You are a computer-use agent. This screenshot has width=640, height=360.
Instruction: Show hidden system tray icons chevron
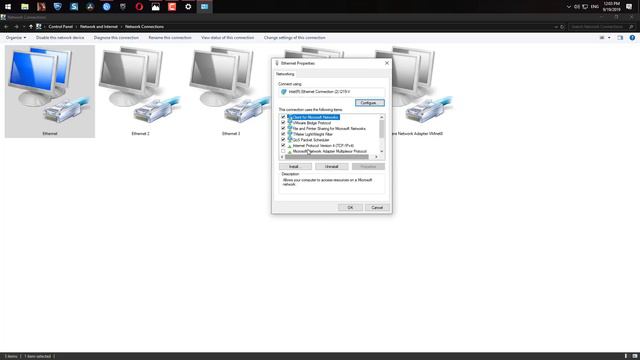click(x=569, y=7)
